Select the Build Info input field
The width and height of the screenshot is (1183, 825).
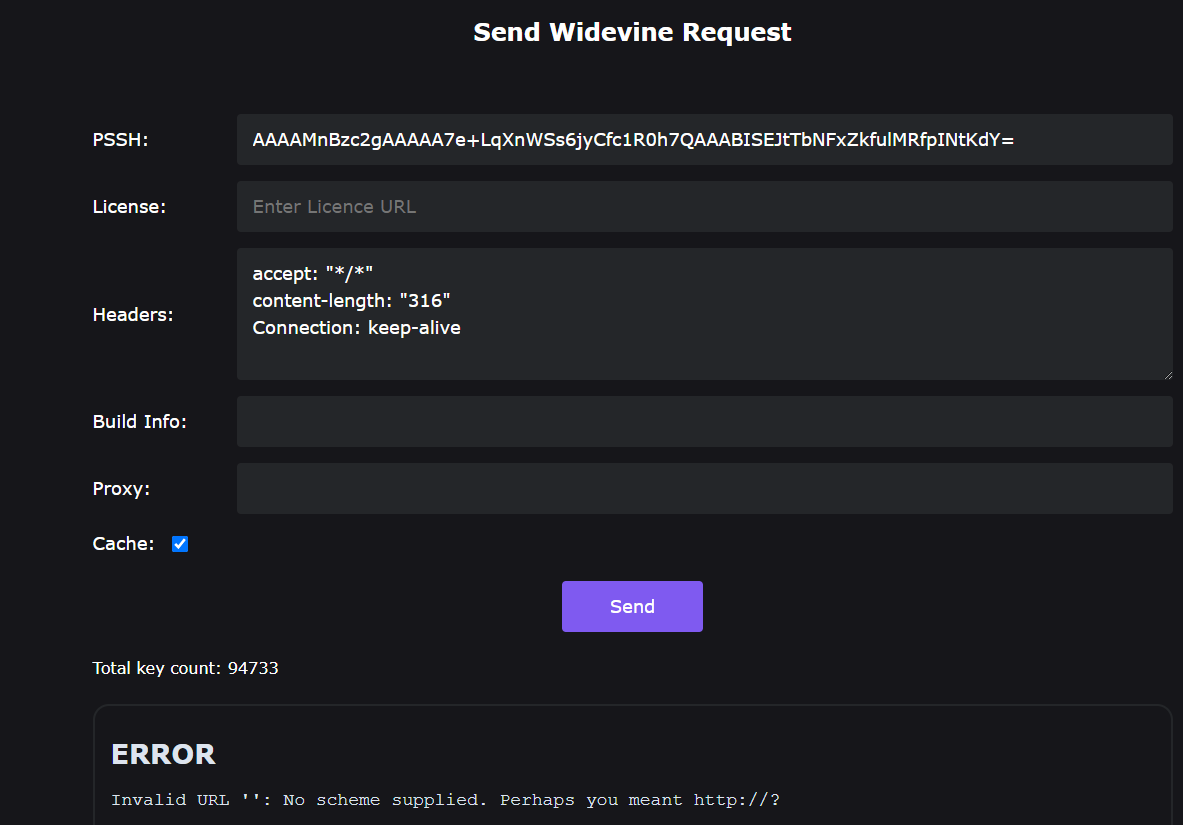coord(704,422)
